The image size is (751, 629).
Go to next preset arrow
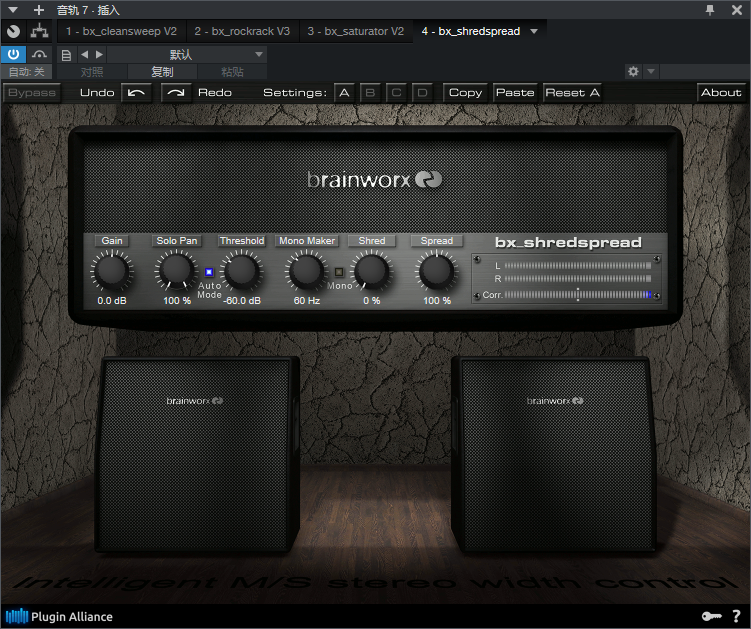(x=99, y=55)
